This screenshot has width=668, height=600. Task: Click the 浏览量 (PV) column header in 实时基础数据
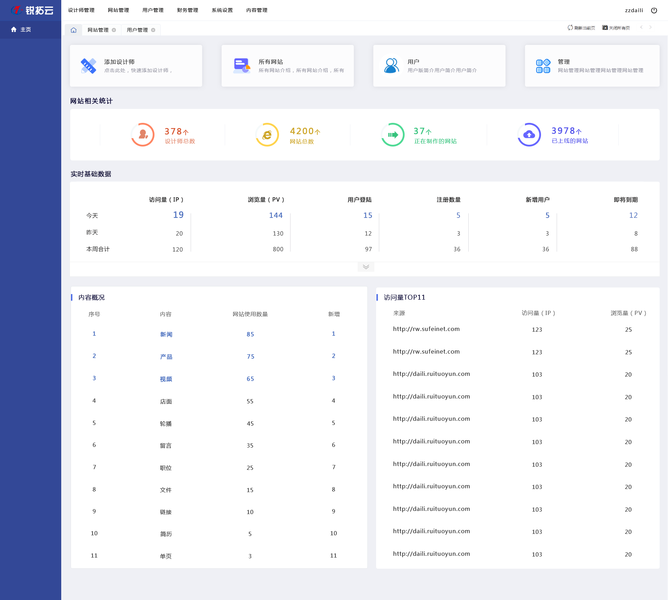click(266, 199)
